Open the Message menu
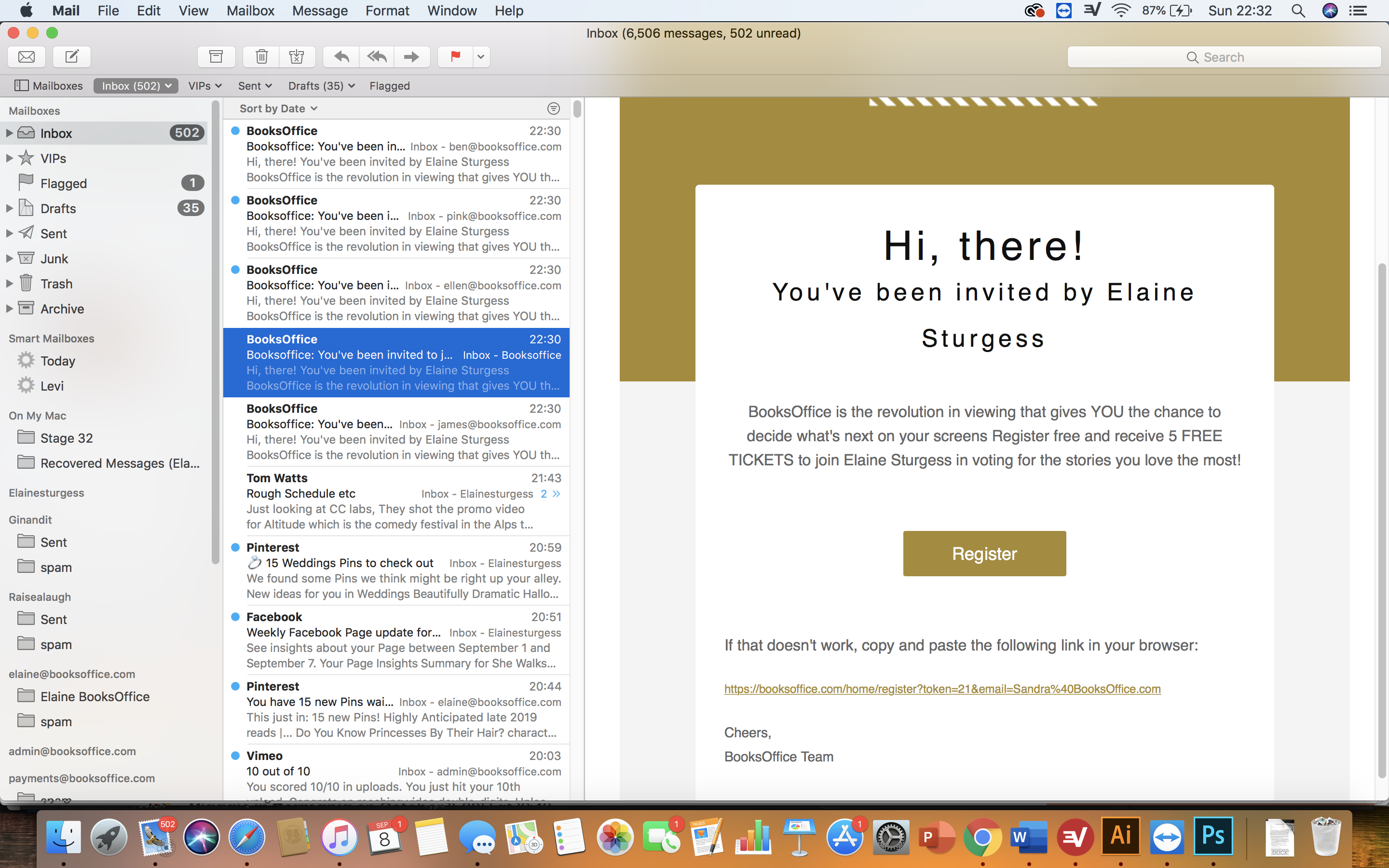The height and width of the screenshot is (868, 1389). coord(320,10)
